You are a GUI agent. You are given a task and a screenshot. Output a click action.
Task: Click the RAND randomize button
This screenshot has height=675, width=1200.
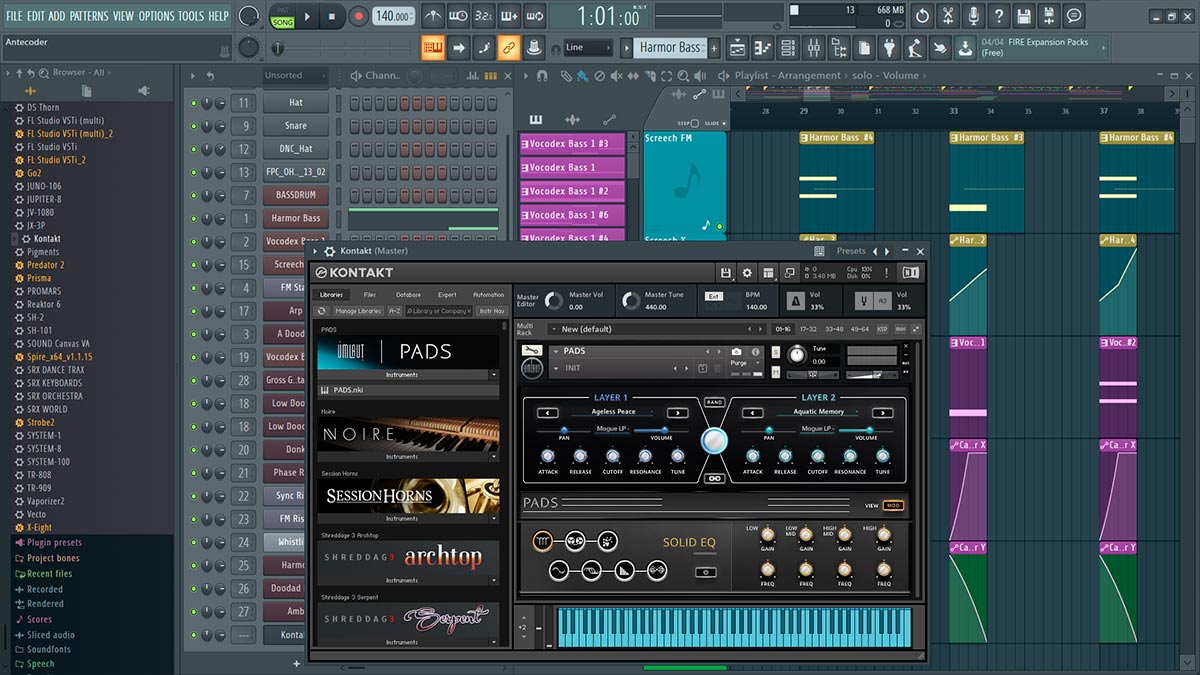[x=713, y=402]
